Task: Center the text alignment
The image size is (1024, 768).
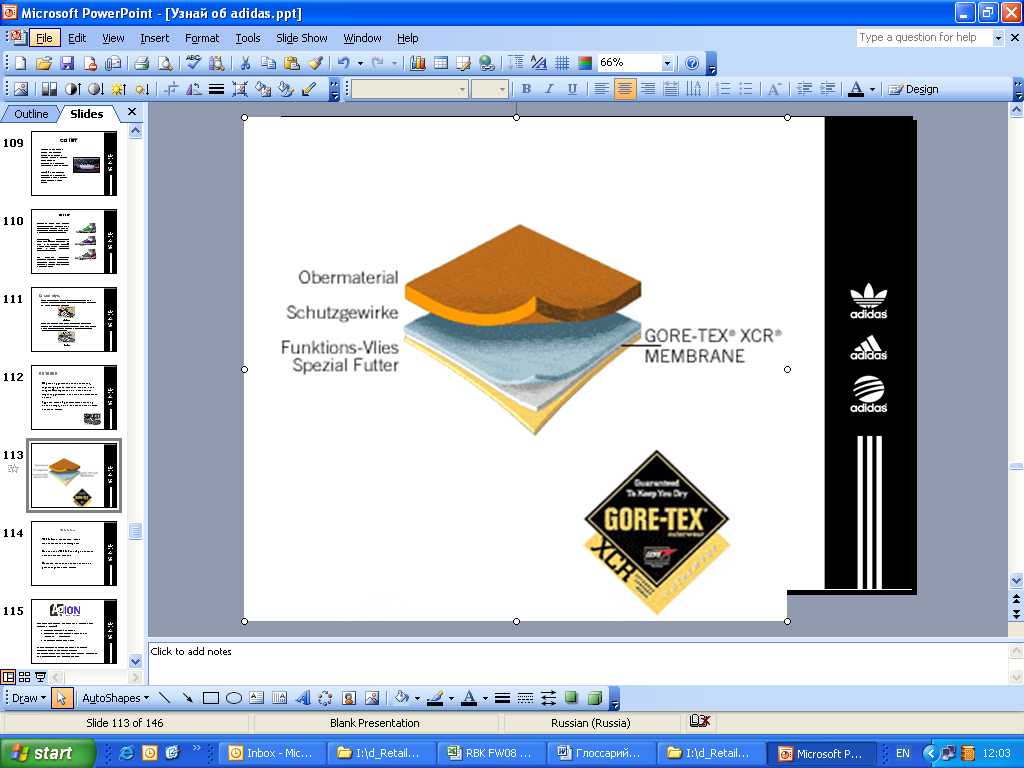Action: pos(625,89)
